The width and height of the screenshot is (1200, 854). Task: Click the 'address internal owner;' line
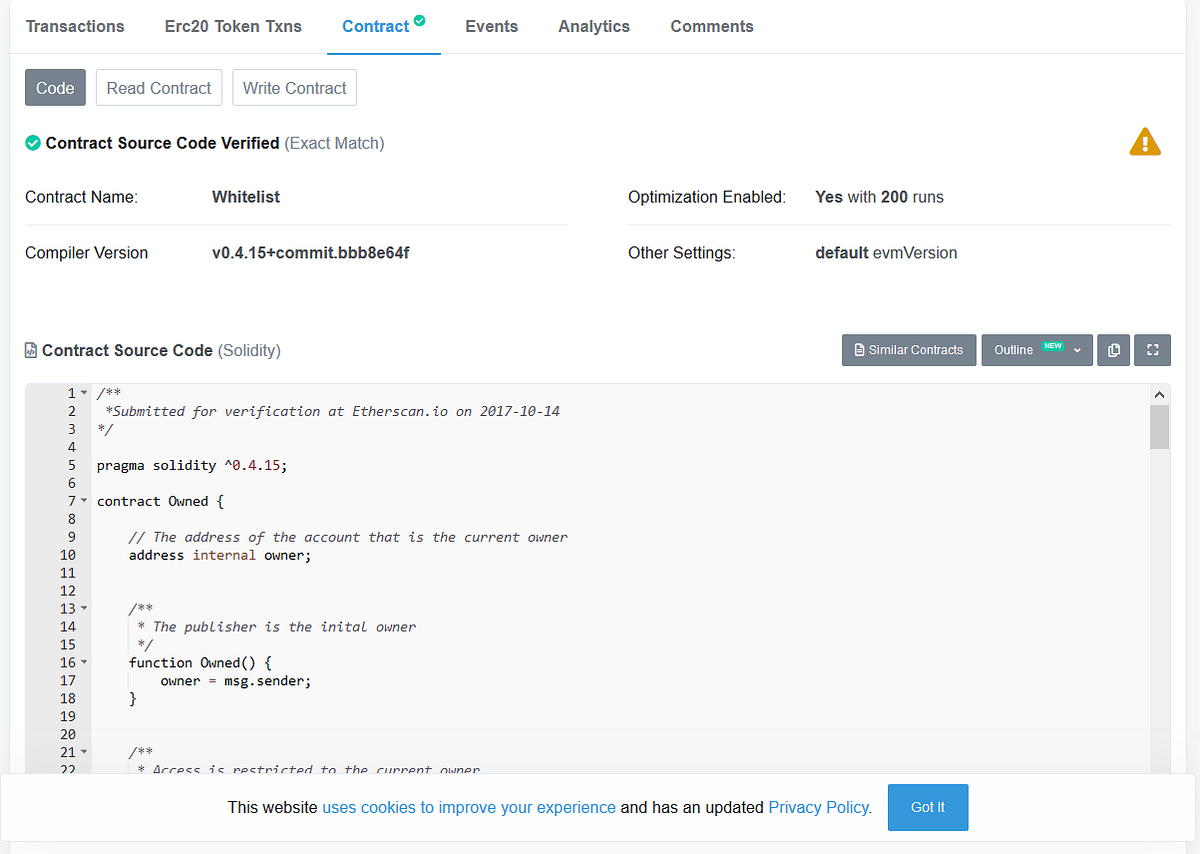(220, 555)
